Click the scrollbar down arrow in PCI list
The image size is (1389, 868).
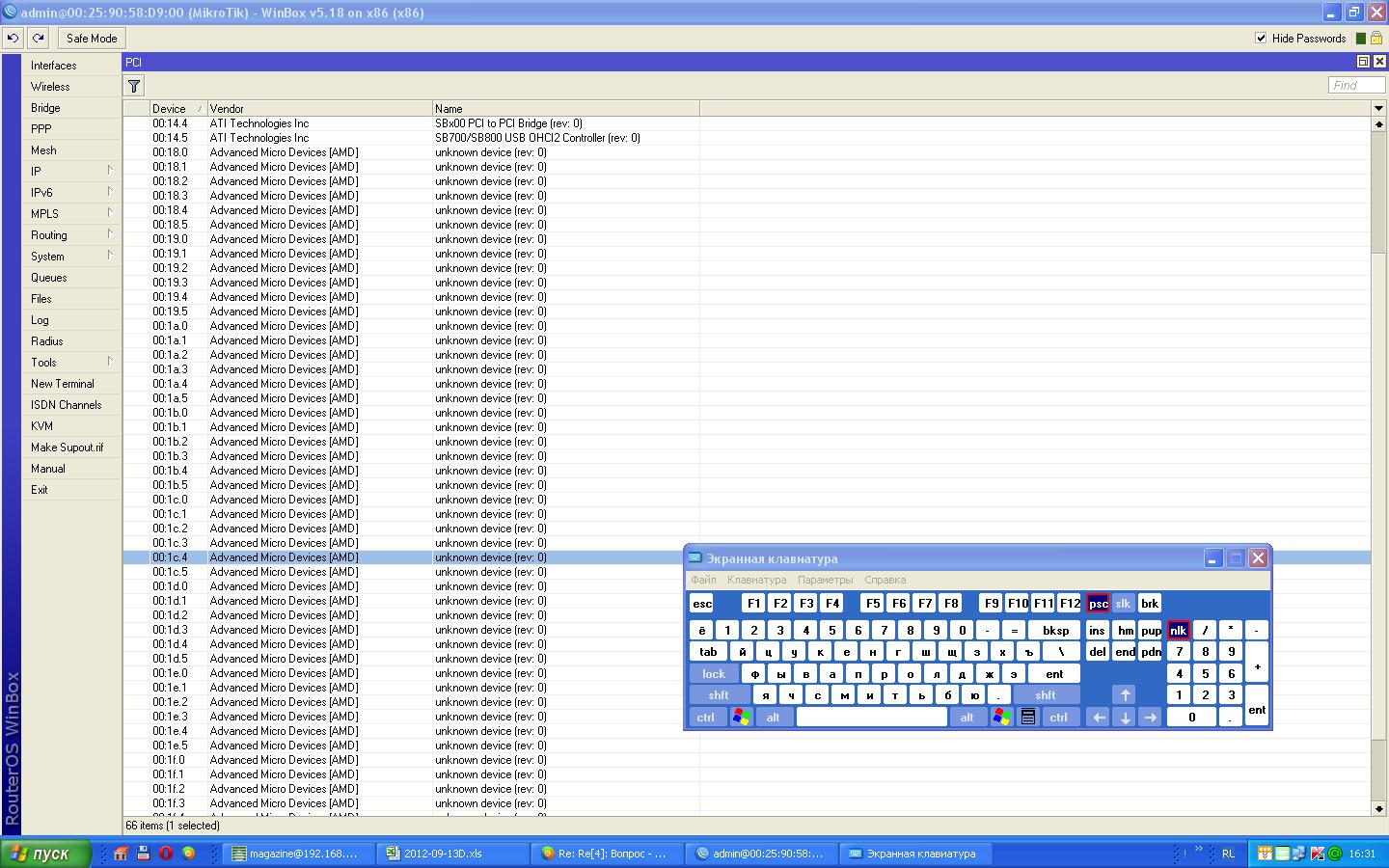point(1378,809)
